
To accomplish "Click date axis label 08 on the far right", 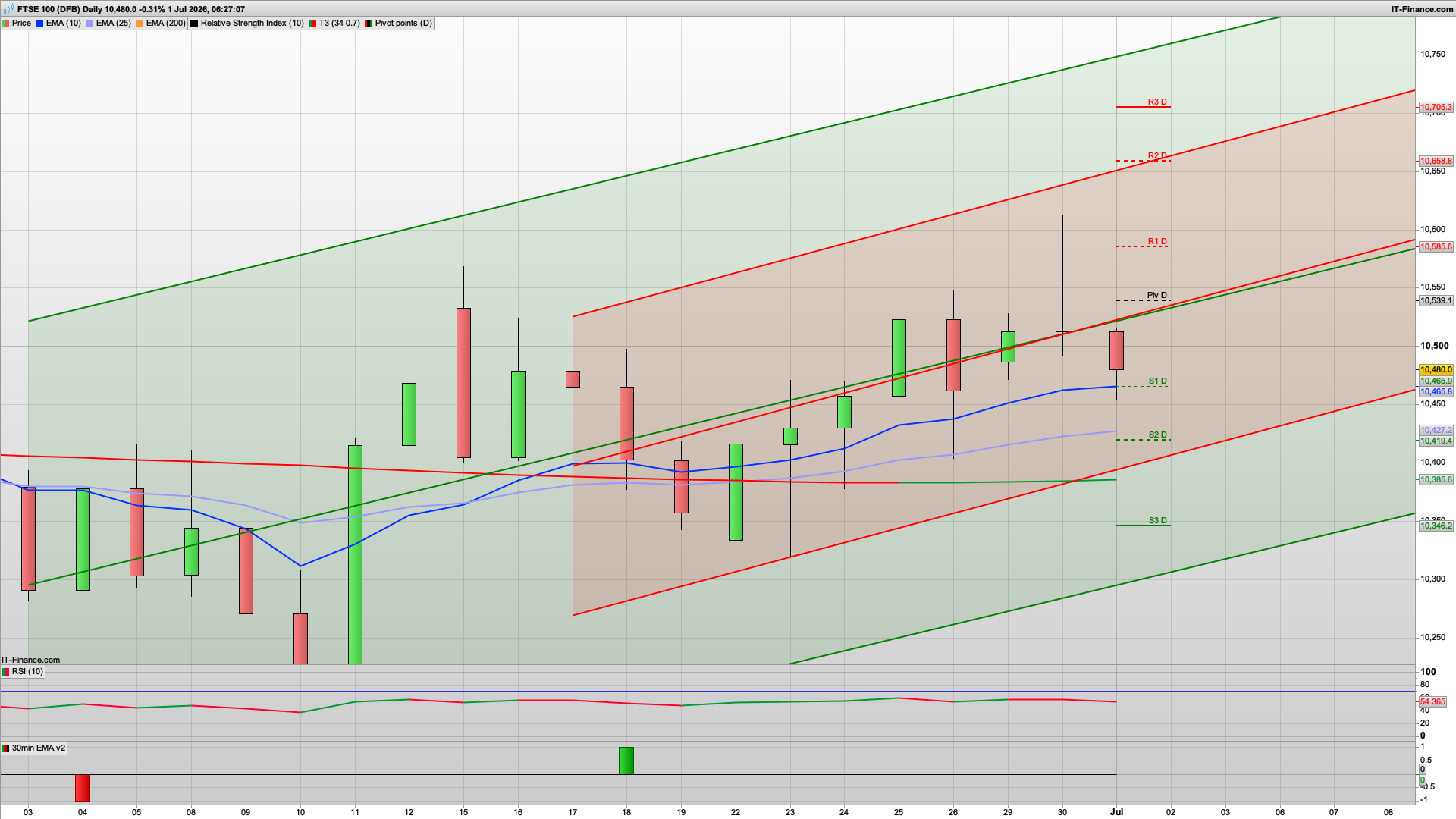I will (x=1389, y=812).
